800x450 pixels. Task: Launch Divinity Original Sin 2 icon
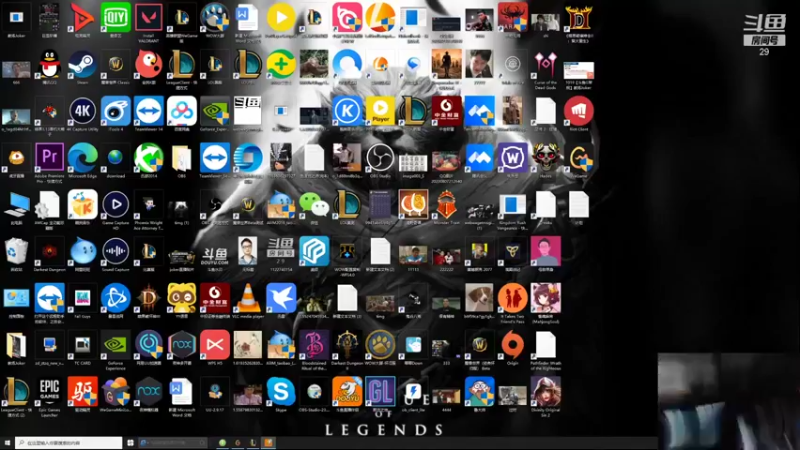click(x=545, y=392)
